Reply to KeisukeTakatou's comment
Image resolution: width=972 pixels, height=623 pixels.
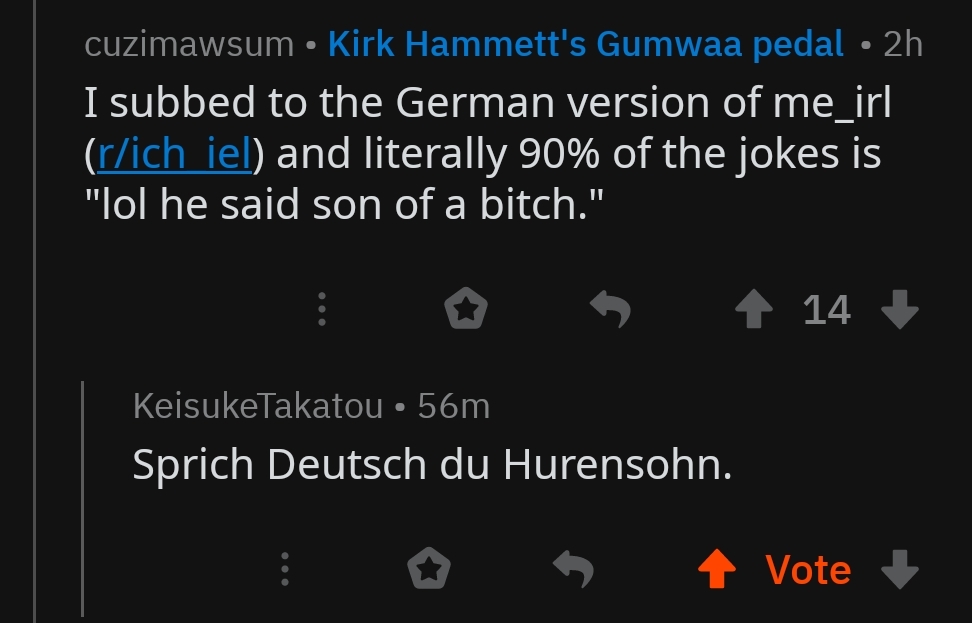pyautogui.click(x=574, y=570)
